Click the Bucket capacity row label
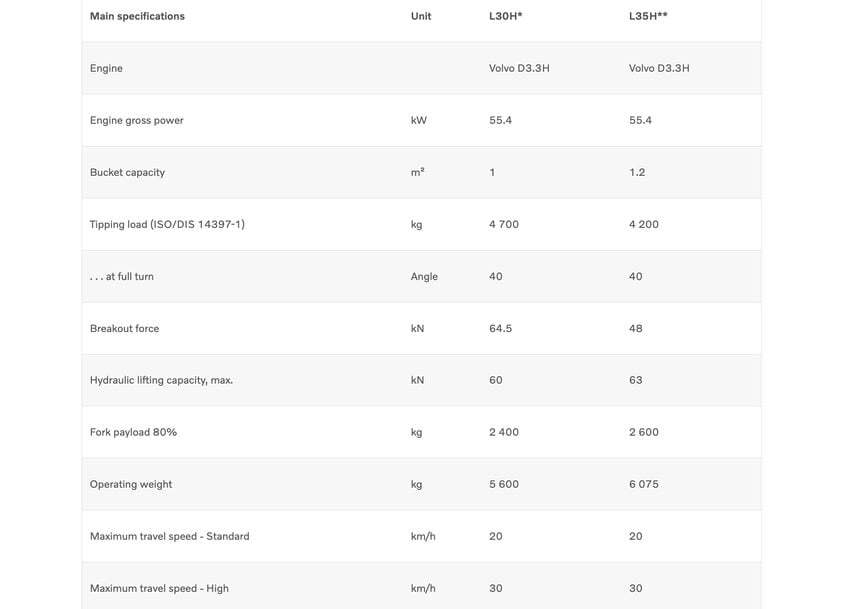The width and height of the screenshot is (853, 609). (x=127, y=173)
